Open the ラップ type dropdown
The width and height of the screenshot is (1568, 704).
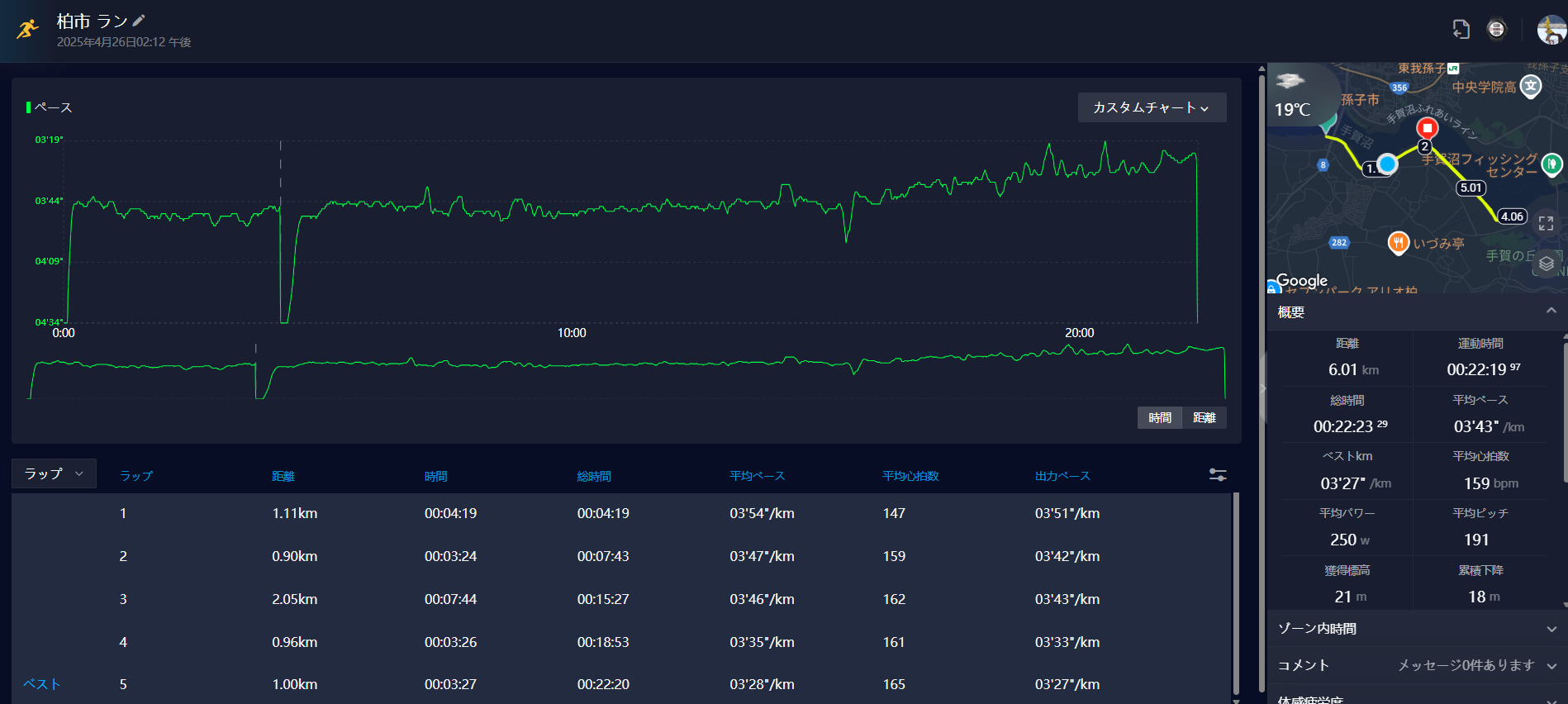(54, 473)
